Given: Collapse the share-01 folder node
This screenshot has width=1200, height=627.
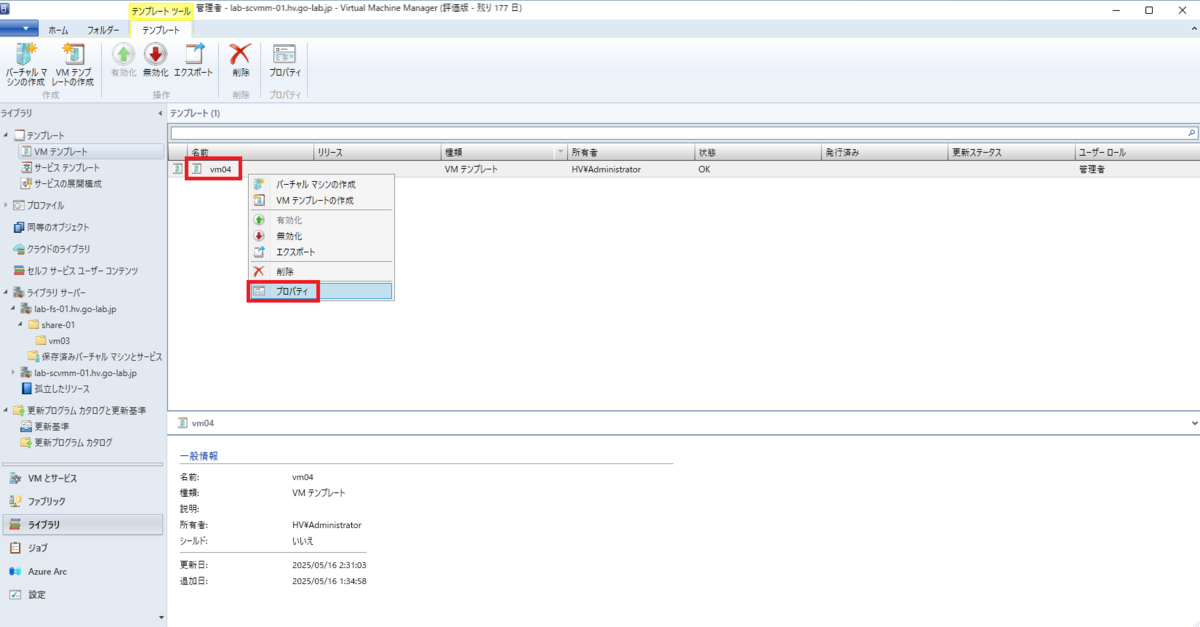Looking at the screenshot, I should [21, 324].
